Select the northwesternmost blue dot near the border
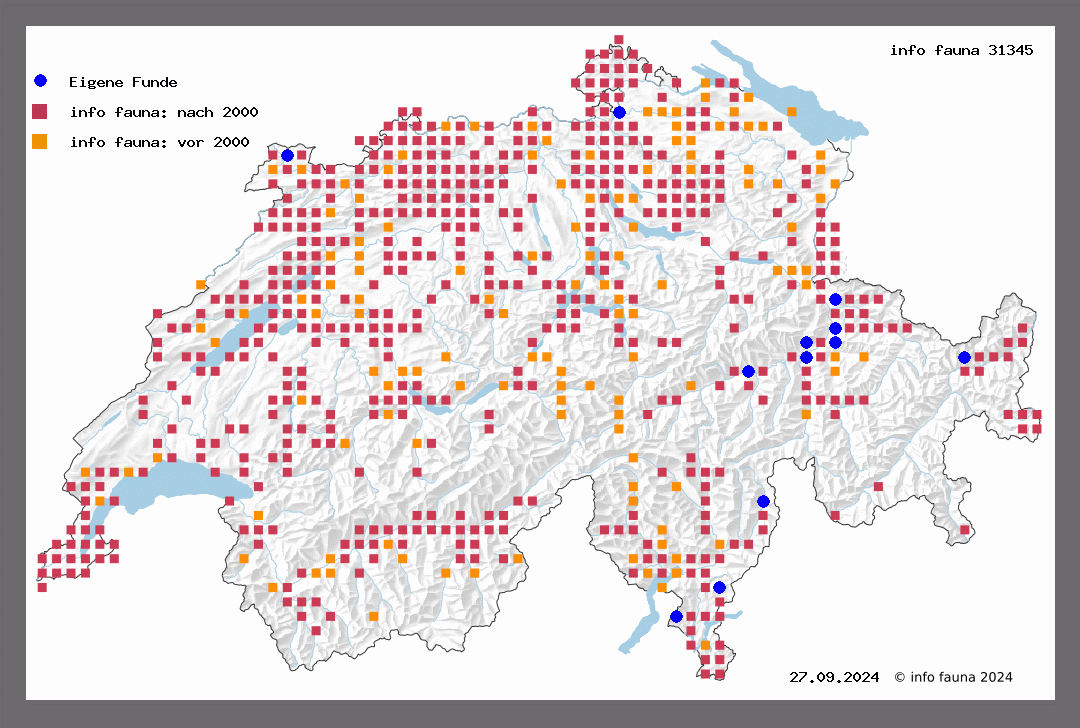Viewport: 1080px width, 728px height. (287, 155)
